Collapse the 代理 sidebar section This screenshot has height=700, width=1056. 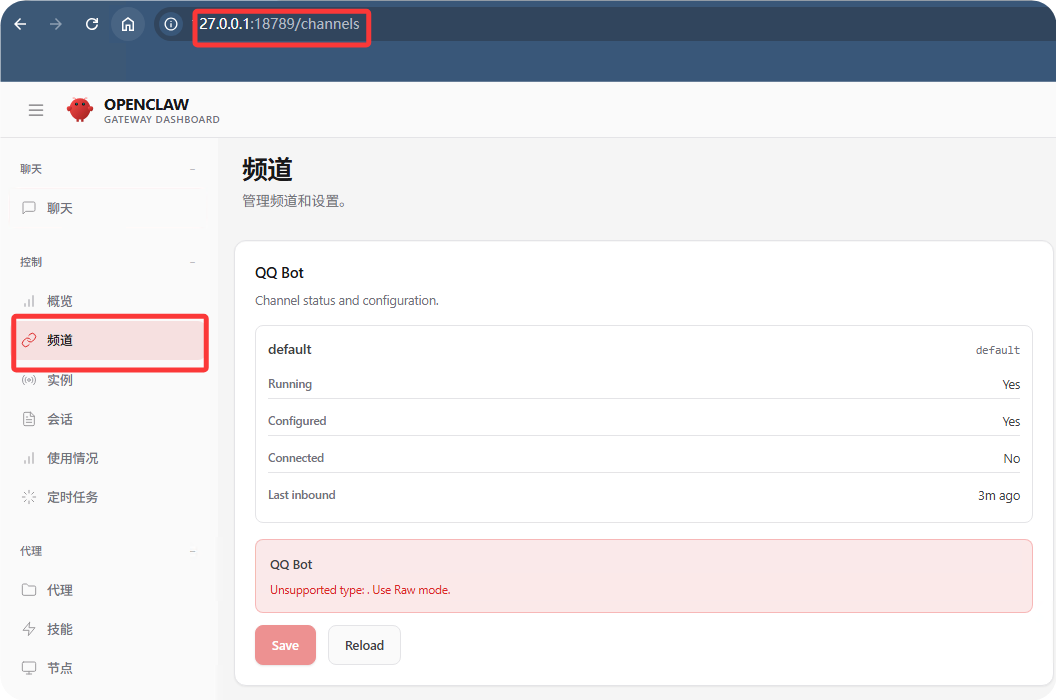coord(191,550)
